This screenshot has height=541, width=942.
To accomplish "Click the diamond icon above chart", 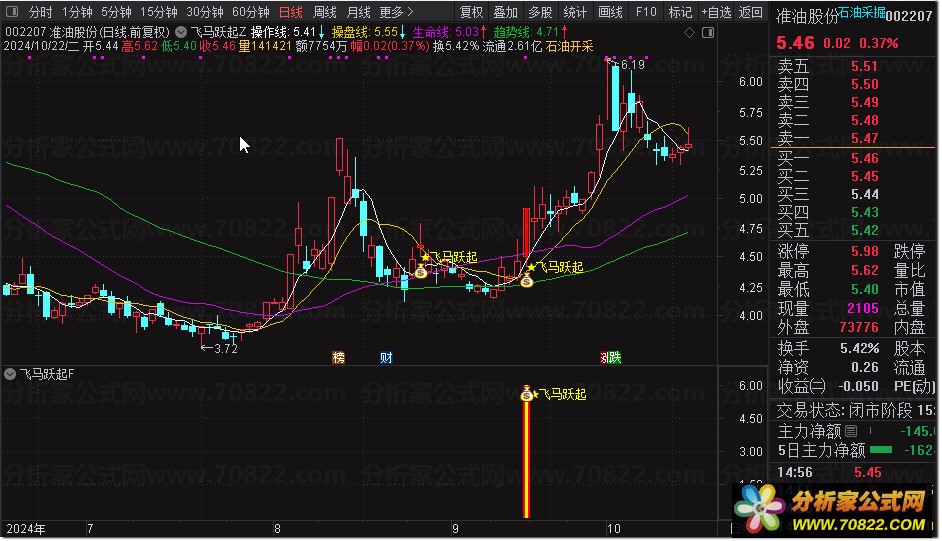I will click(x=689, y=32).
